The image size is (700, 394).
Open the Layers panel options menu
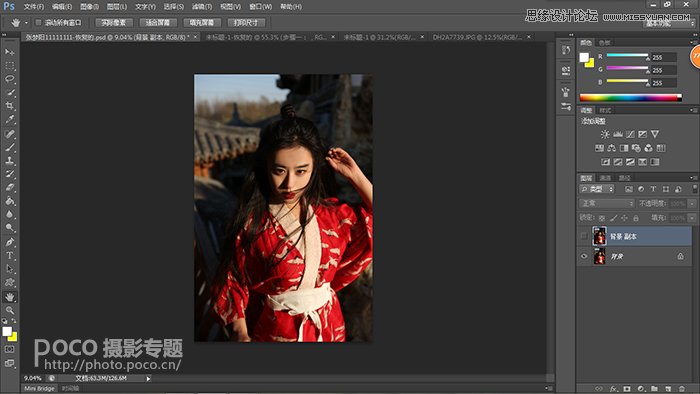click(693, 178)
